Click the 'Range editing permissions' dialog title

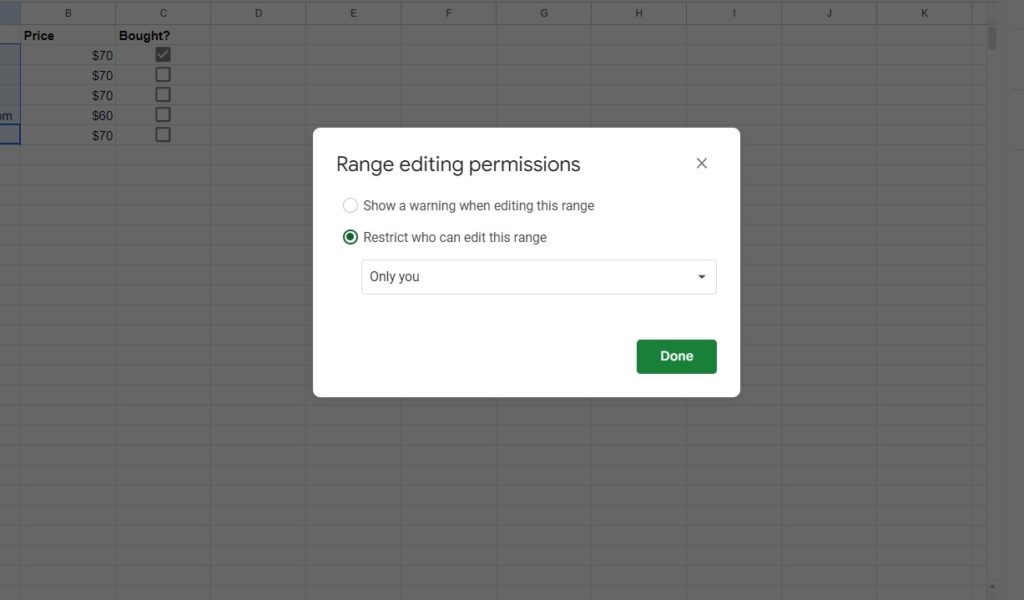point(458,164)
